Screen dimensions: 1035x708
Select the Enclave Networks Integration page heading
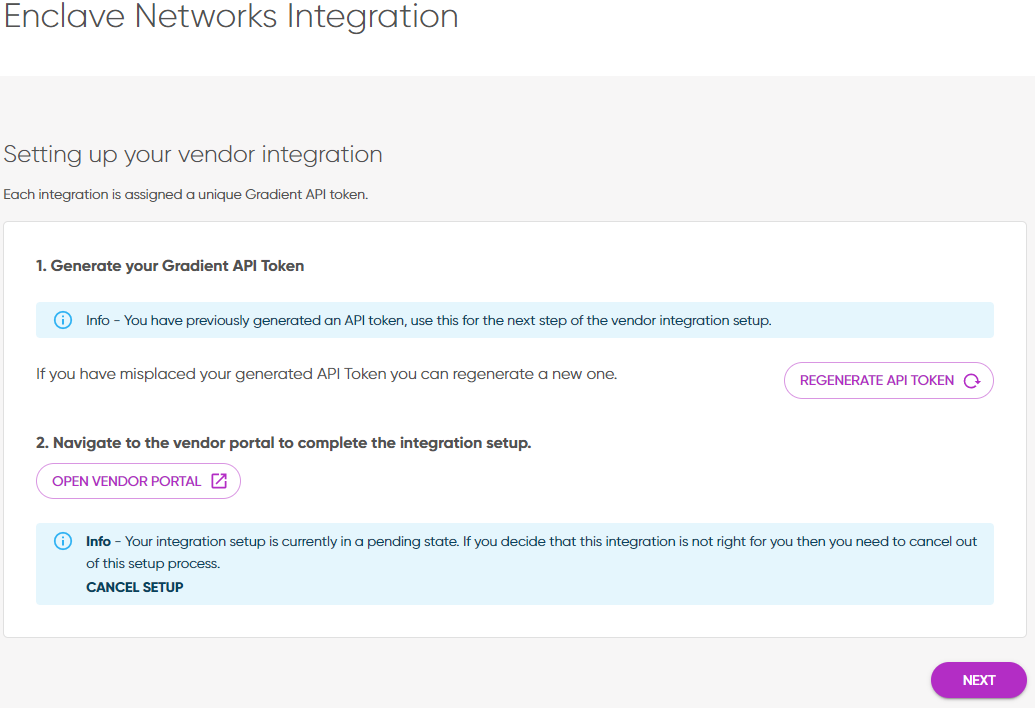click(231, 18)
